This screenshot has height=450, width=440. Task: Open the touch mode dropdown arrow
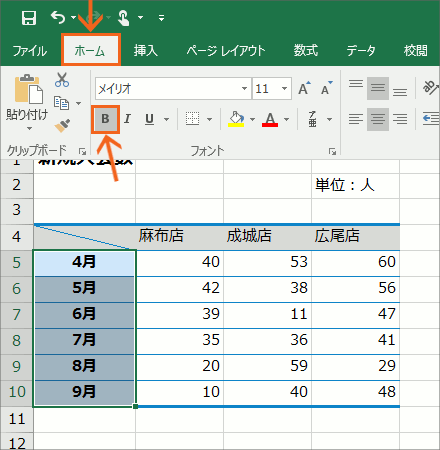141,17
